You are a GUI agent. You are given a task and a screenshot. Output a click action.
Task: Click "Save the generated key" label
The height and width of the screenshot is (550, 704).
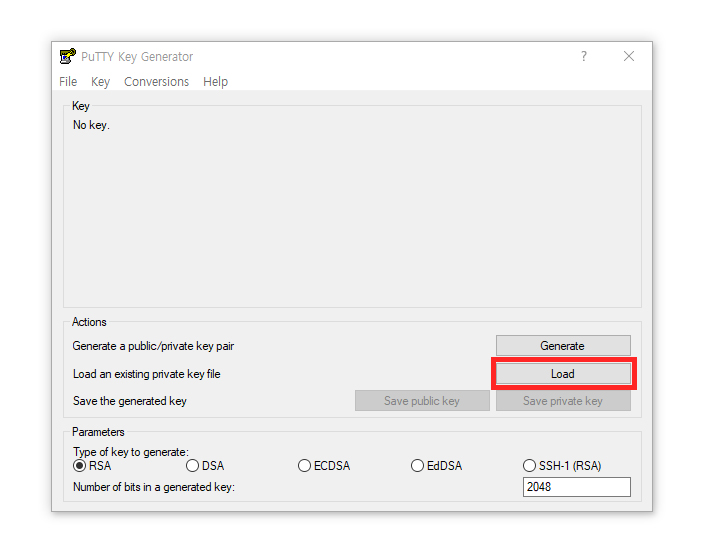click(x=130, y=401)
